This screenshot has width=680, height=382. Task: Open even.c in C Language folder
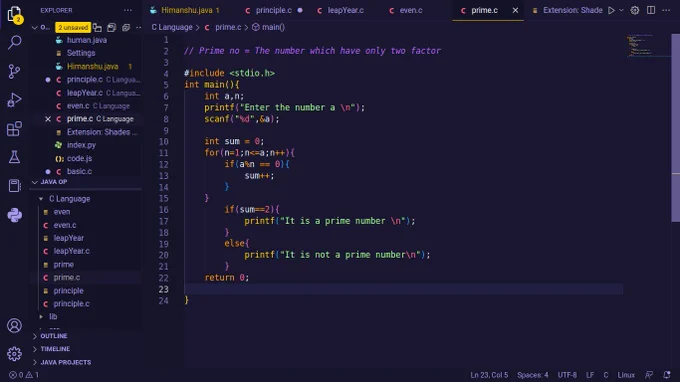click(x=65, y=225)
